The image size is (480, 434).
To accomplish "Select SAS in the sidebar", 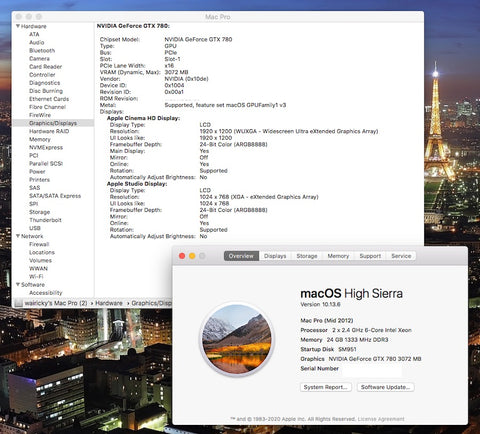I will point(34,188).
